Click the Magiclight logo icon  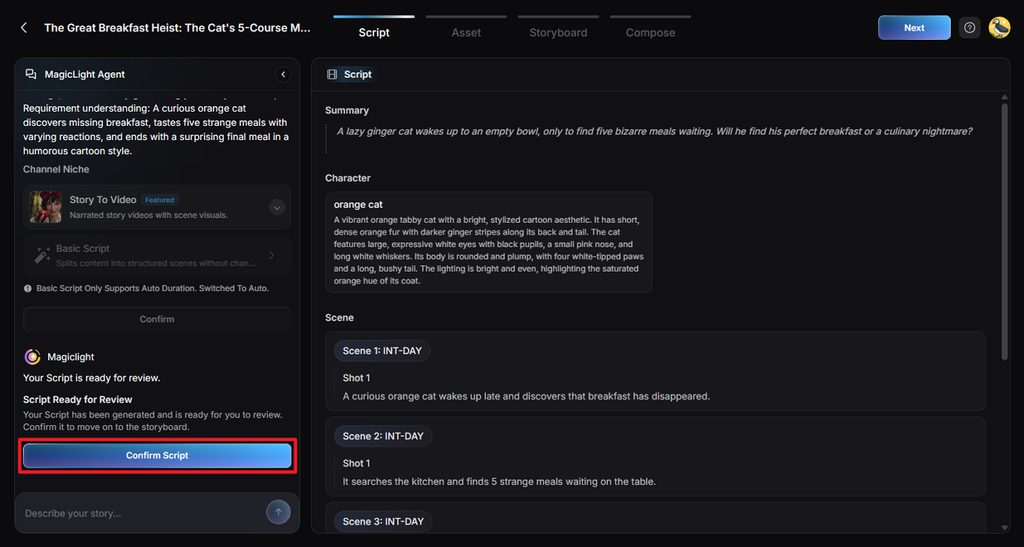pyautogui.click(x=32, y=357)
